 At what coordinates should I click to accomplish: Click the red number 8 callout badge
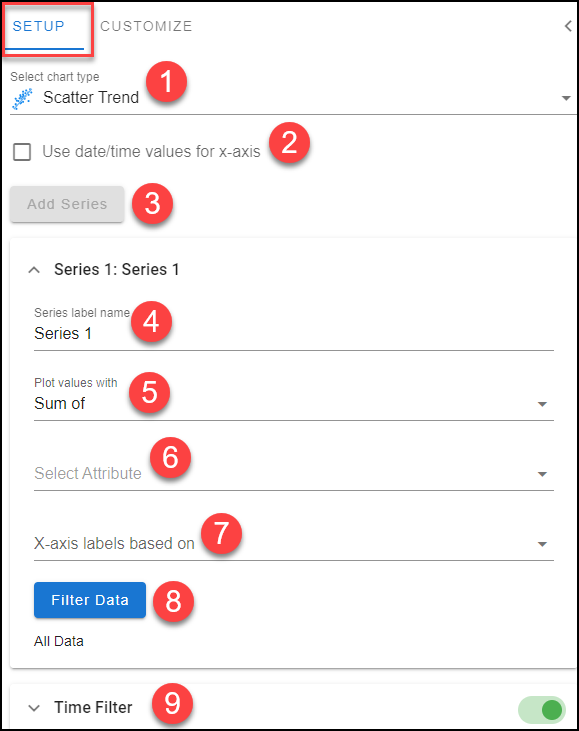173,601
